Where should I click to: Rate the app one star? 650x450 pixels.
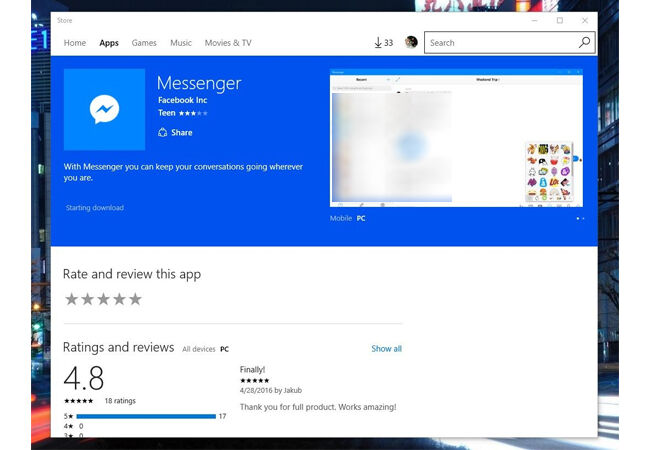point(72,299)
